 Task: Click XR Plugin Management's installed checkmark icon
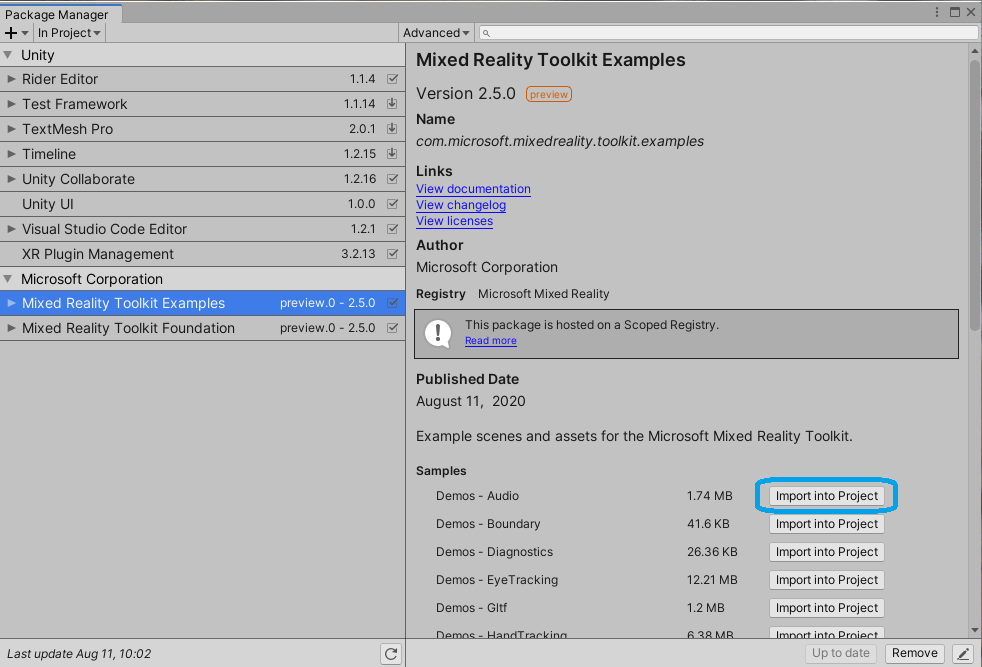tap(392, 254)
